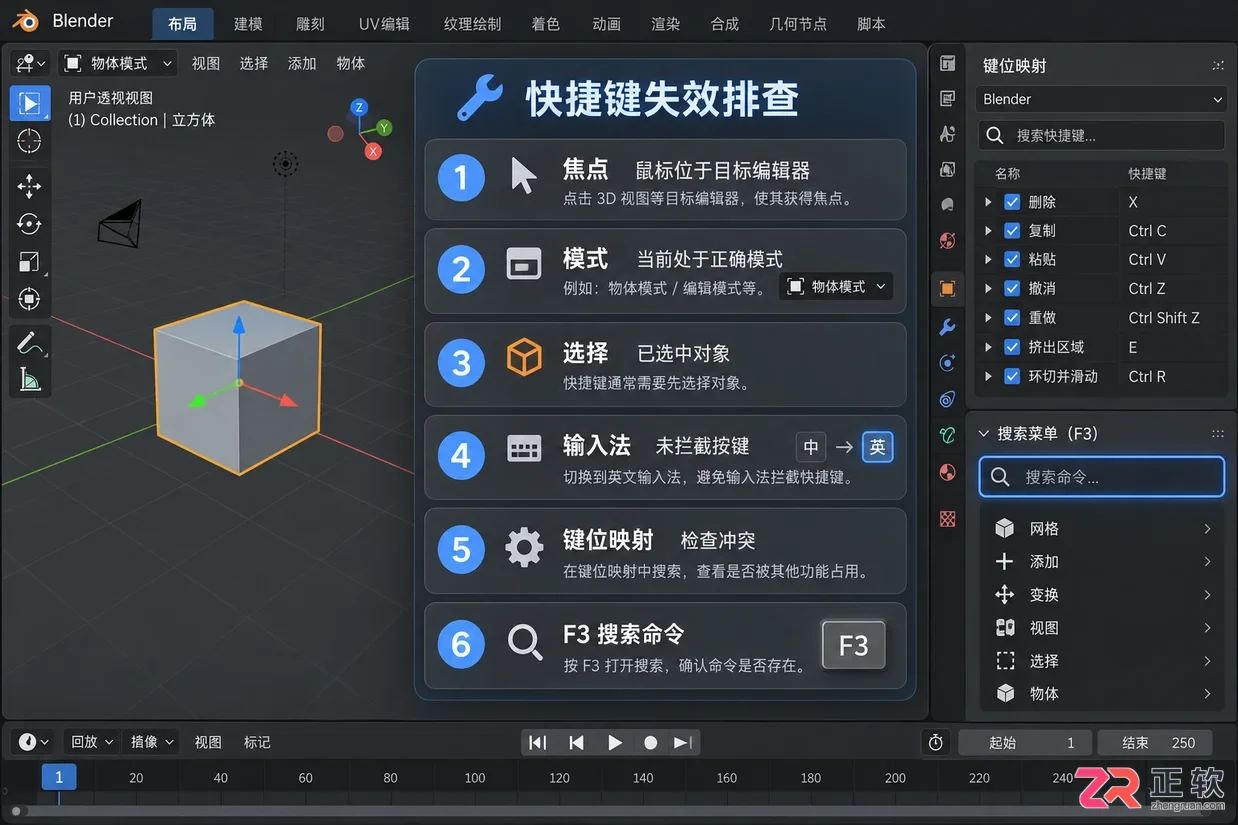Jump to the first frame in the timeline
The image size is (1238, 825).
pos(538,742)
